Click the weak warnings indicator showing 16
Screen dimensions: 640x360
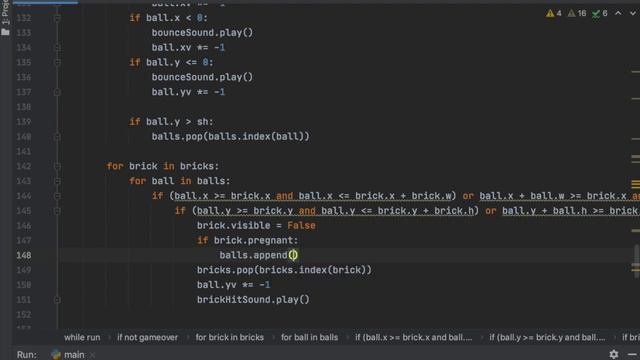577,13
